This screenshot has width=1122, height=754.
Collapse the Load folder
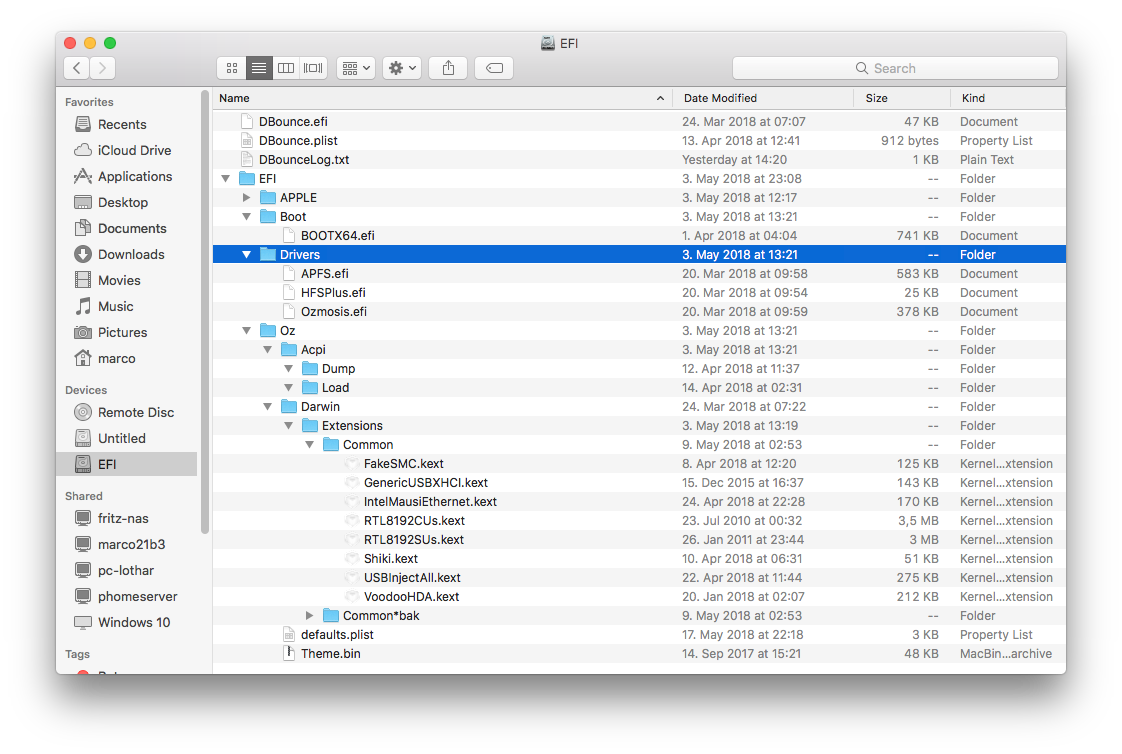click(288, 388)
